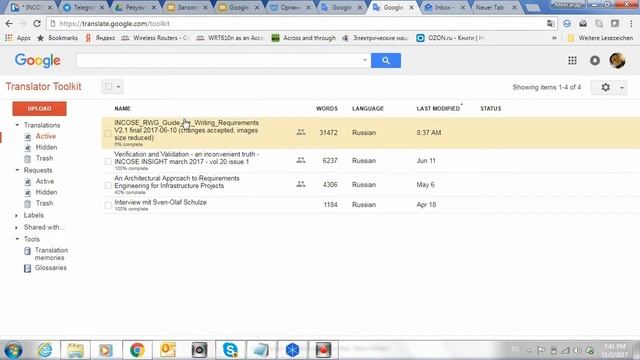Screen dimensions: 640x360
Task: Open media player from the taskbar
Action: 106,350
